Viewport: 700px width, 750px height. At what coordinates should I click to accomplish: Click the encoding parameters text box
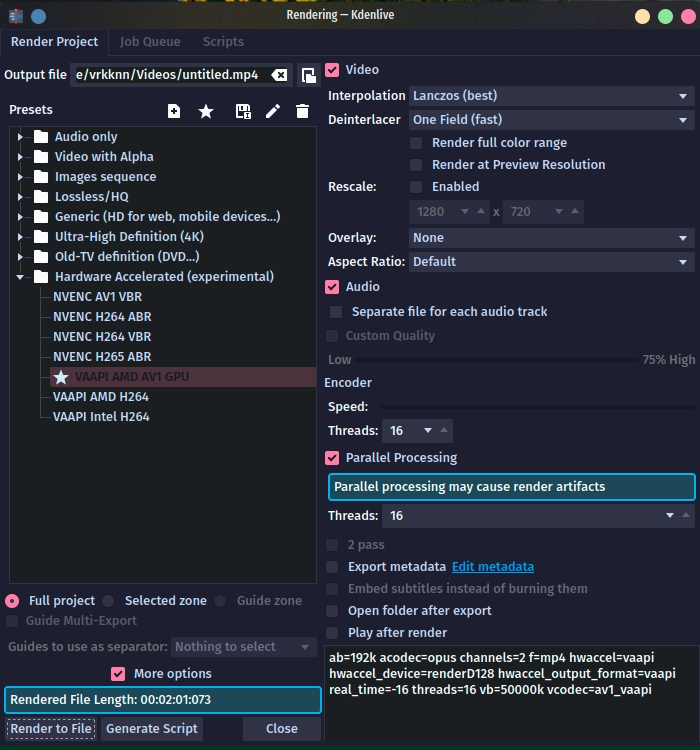(x=511, y=694)
